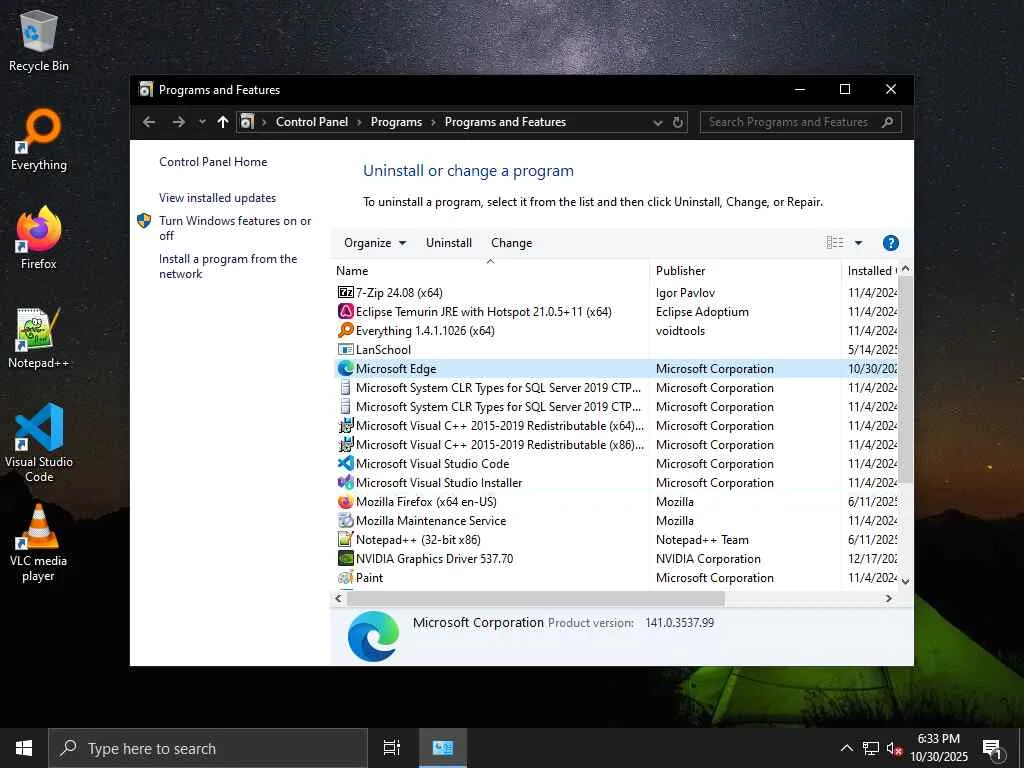
Task: Select the Firefox desktop shortcut
Action: click(x=39, y=238)
